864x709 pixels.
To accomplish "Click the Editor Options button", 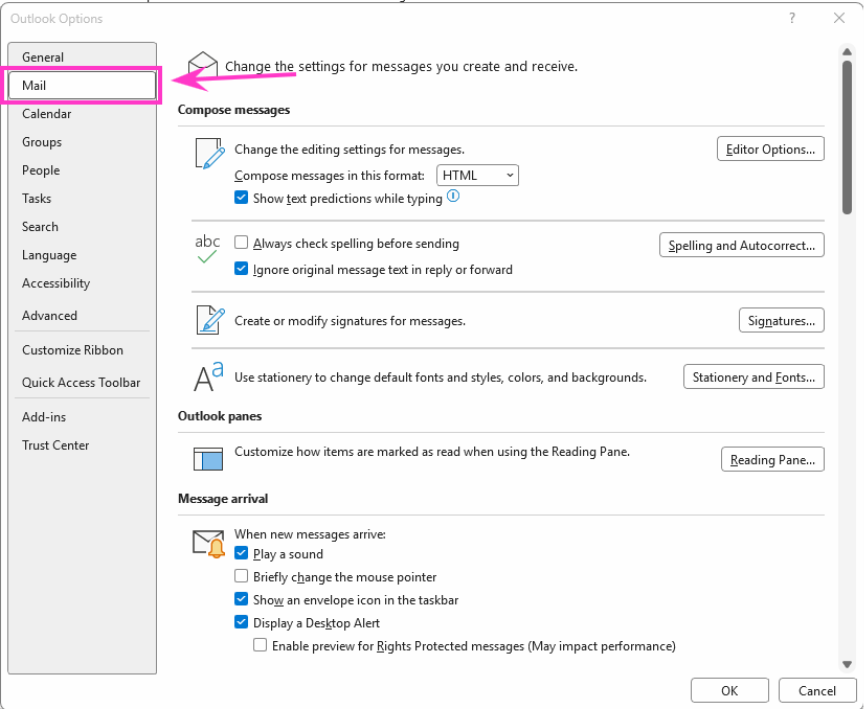I will coord(770,149).
